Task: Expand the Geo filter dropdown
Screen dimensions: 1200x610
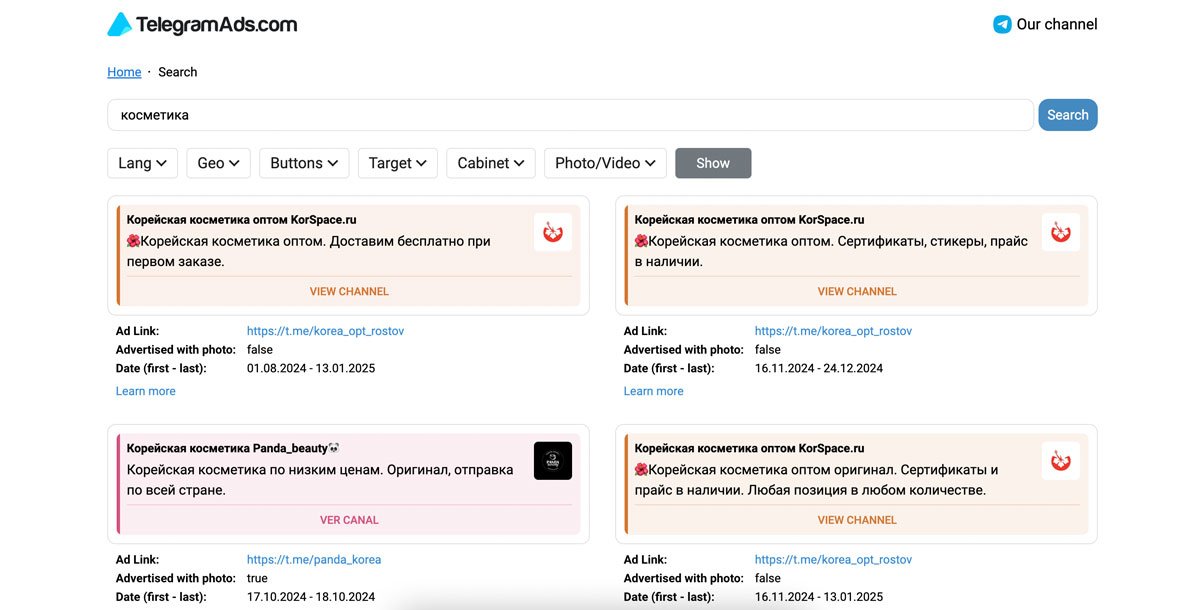Action: tap(218, 163)
